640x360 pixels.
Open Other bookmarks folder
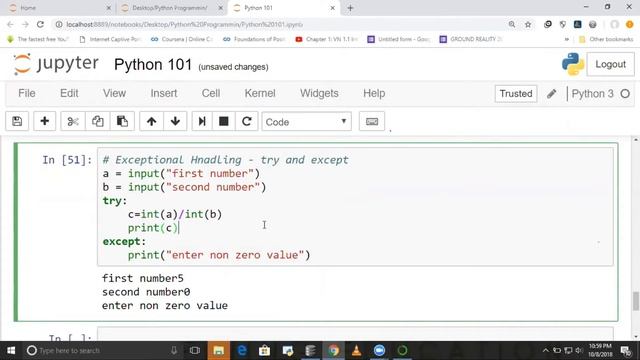click(x=606, y=39)
